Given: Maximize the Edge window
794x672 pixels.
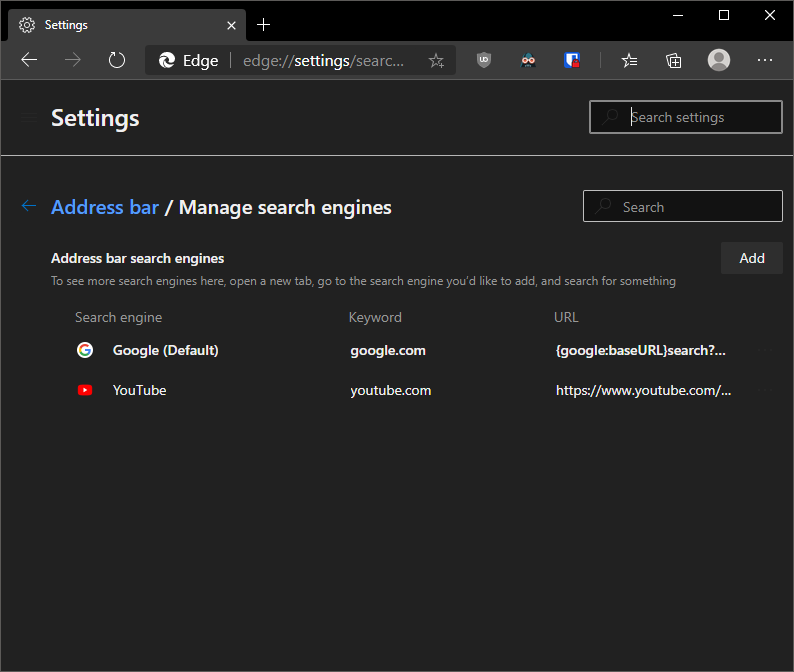Looking at the screenshot, I should coord(724,15).
